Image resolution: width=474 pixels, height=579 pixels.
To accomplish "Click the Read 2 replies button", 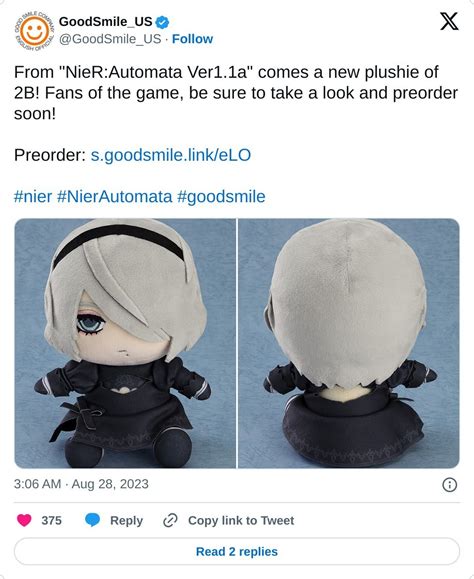I will pyautogui.click(x=237, y=551).
